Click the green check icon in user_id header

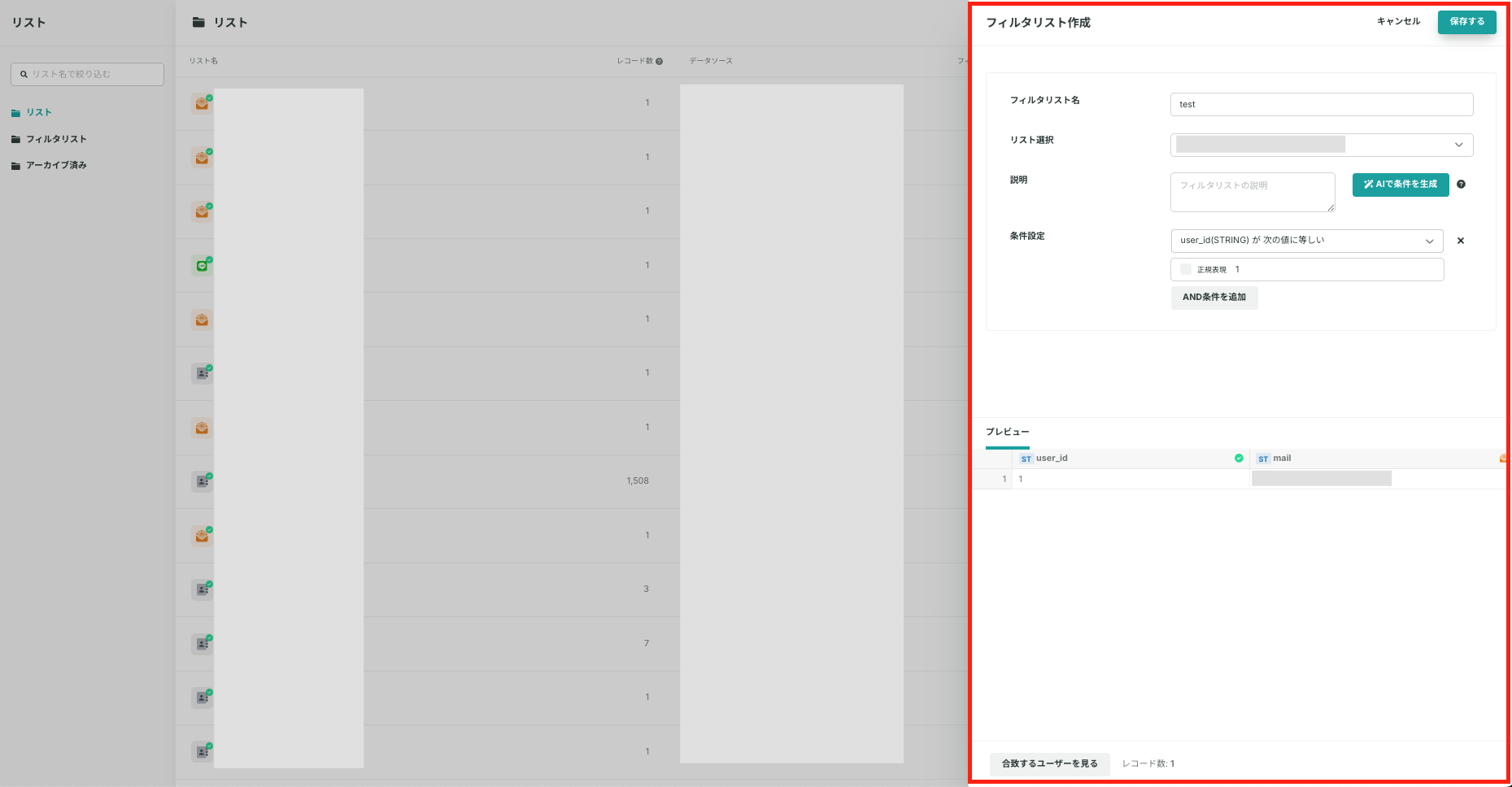[1239, 459]
